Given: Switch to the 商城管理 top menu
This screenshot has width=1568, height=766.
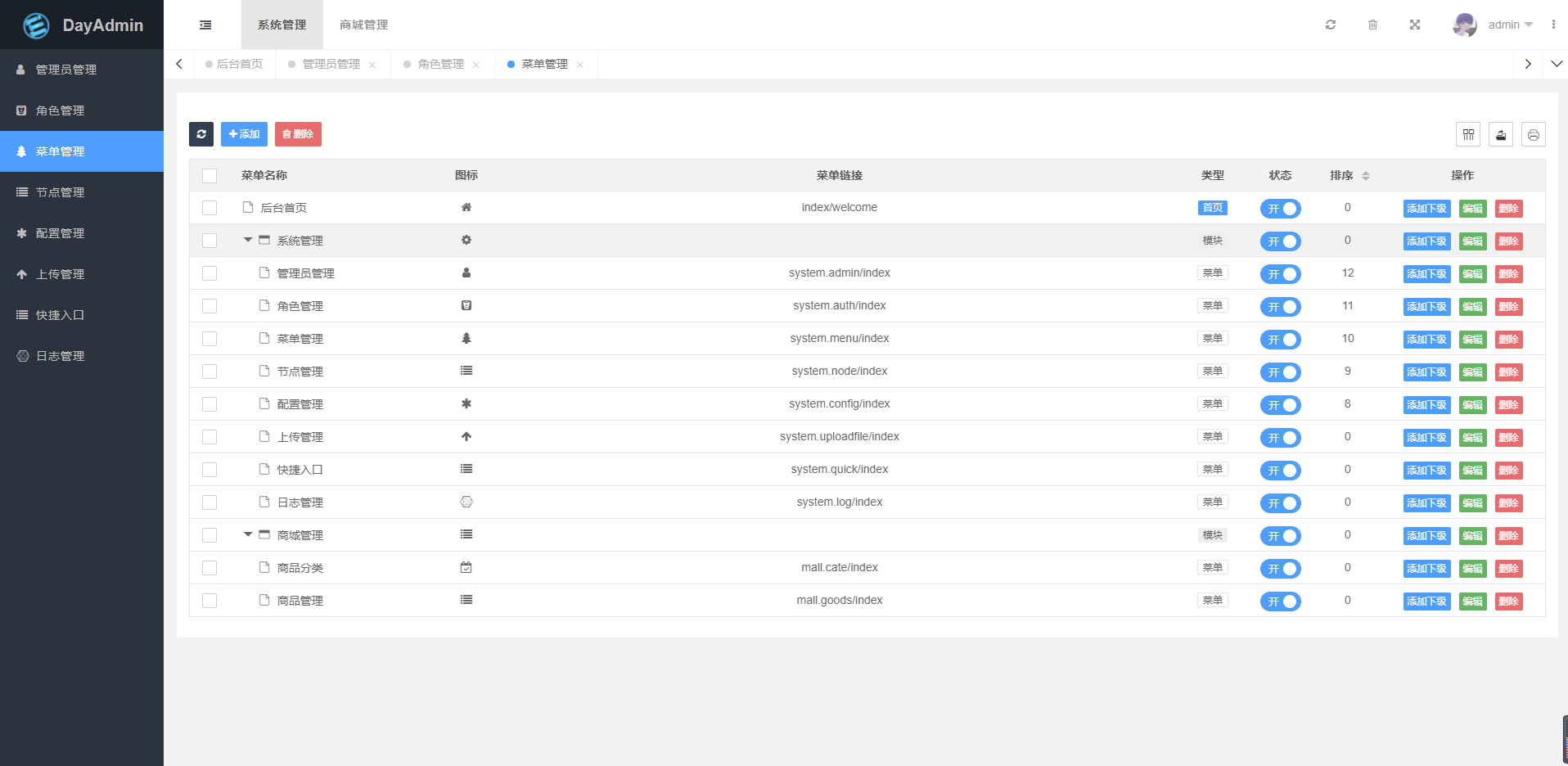Looking at the screenshot, I should (x=364, y=25).
